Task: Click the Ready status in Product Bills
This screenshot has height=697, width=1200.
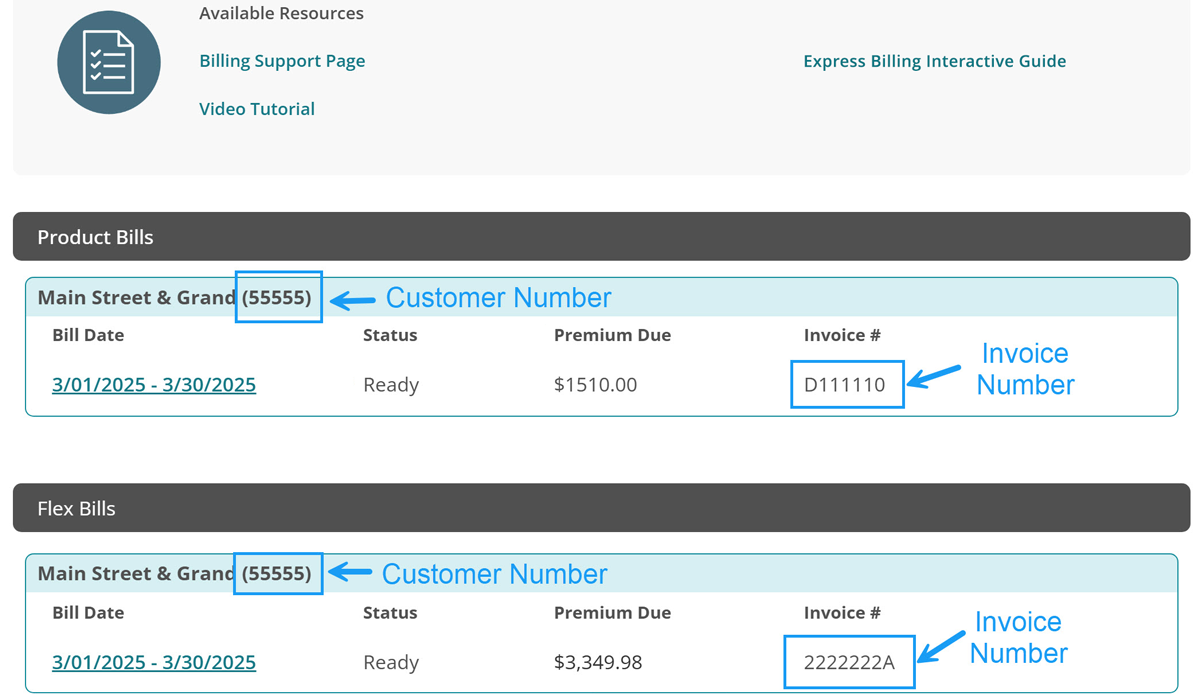Action: 391,385
